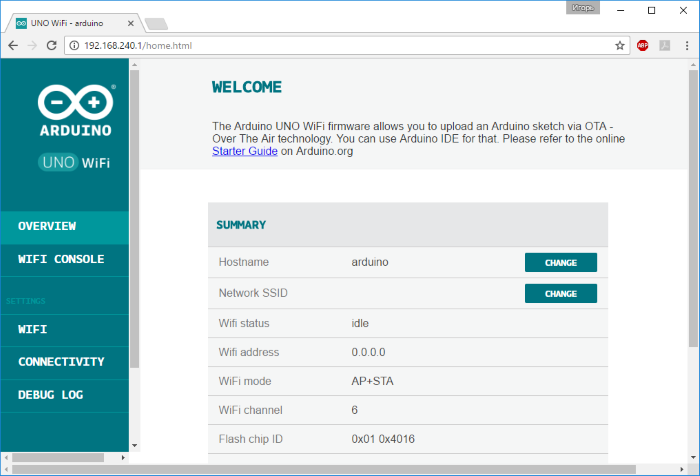
Task: Click the browser back arrow
Action: [x=13, y=46]
